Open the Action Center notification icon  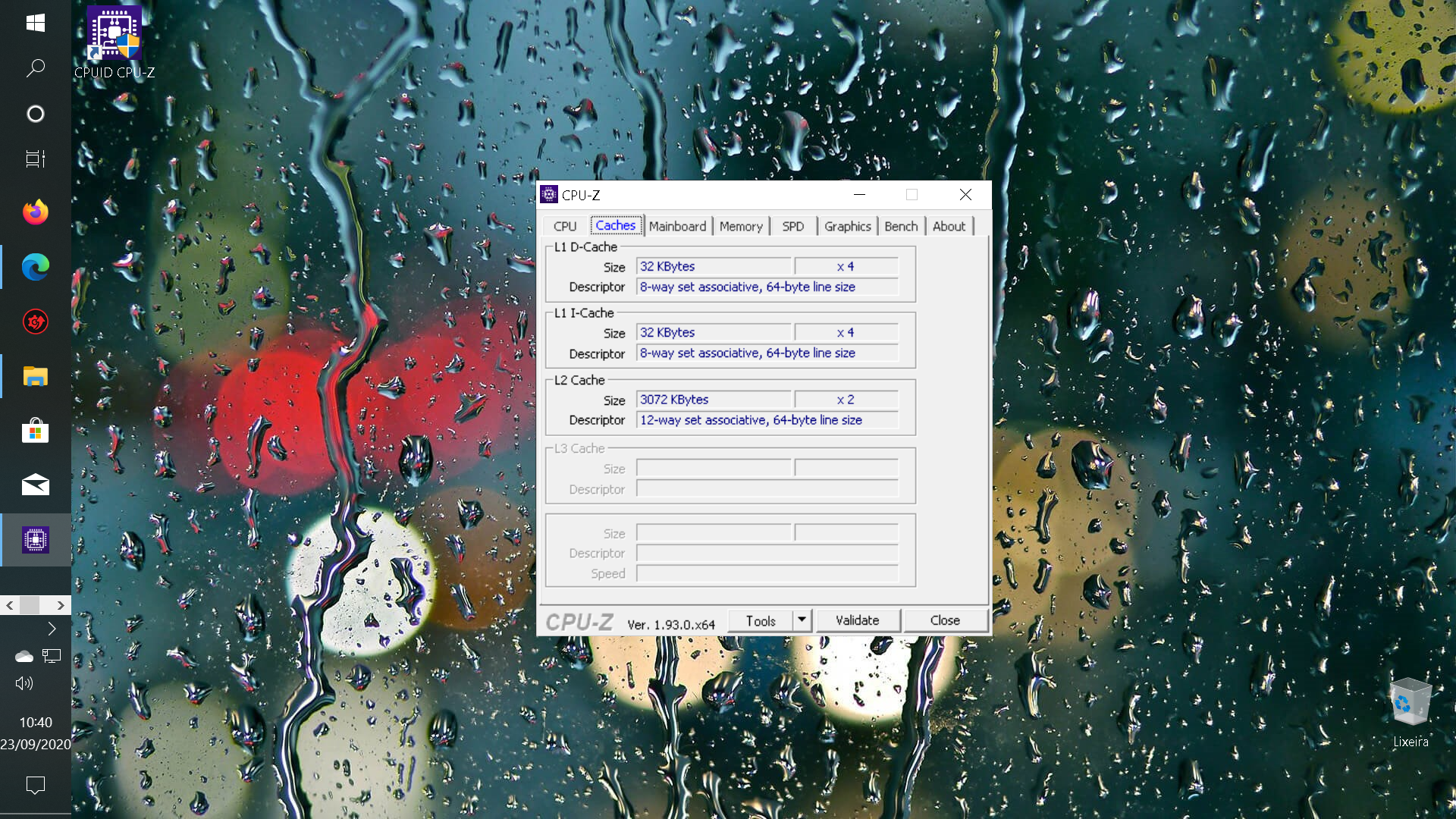pyautogui.click(x=36, y=785)
